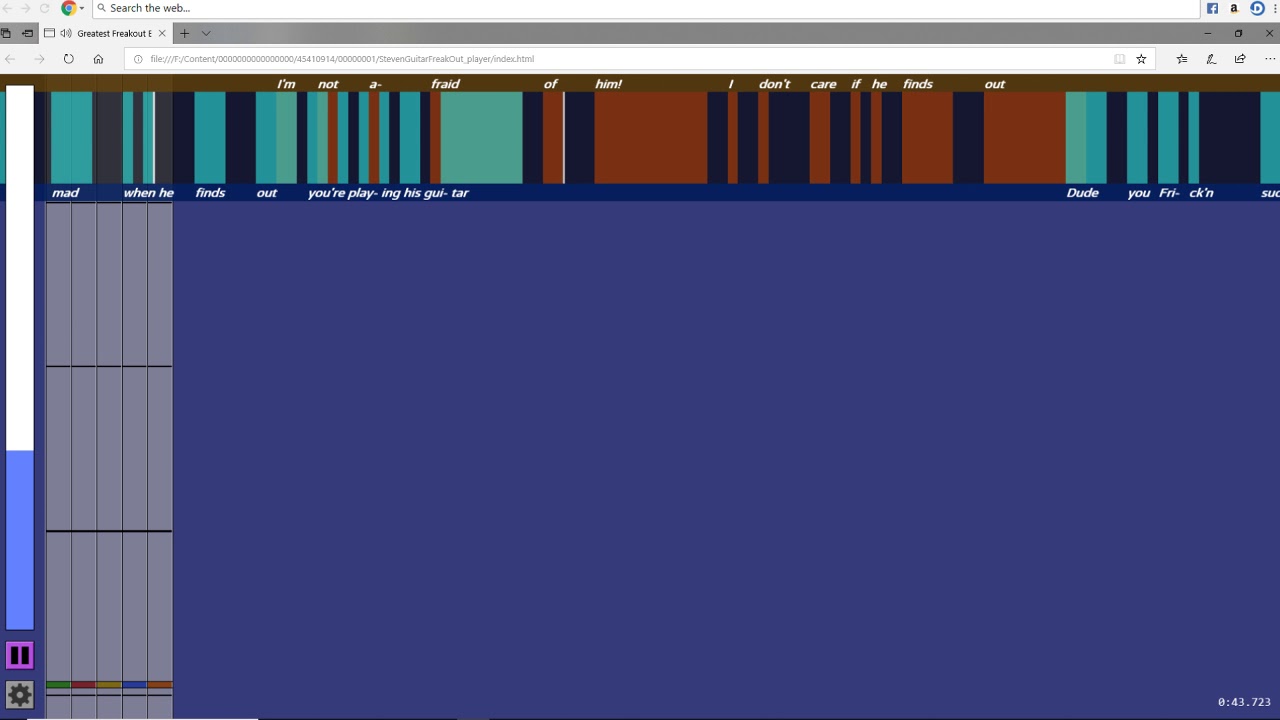The width and height of the screenshot is (1280, 720).
Task: Click the Search the web field
Action: click(x=646, y=8)
